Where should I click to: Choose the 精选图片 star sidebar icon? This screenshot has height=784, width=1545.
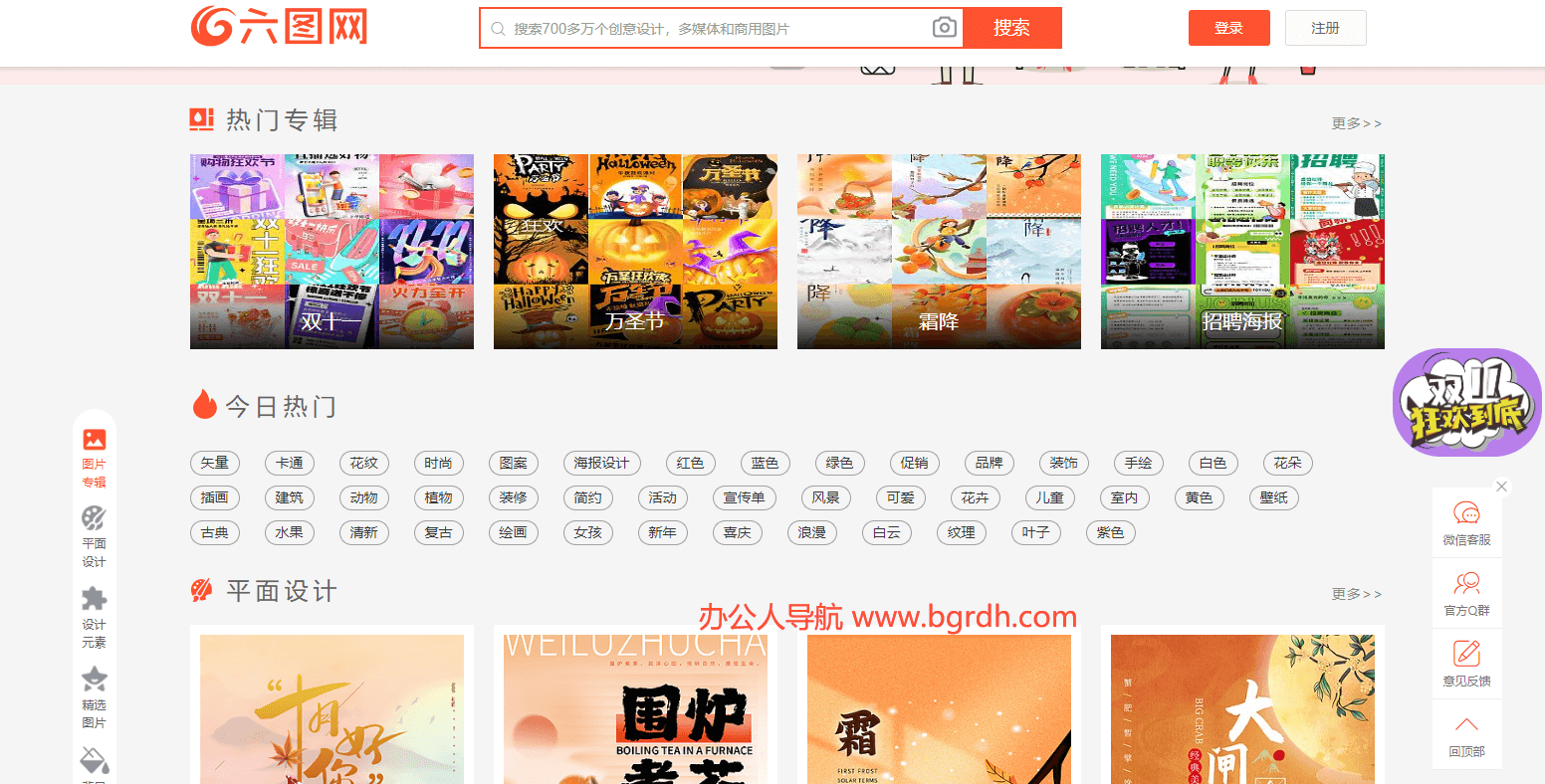click(94, 680)
